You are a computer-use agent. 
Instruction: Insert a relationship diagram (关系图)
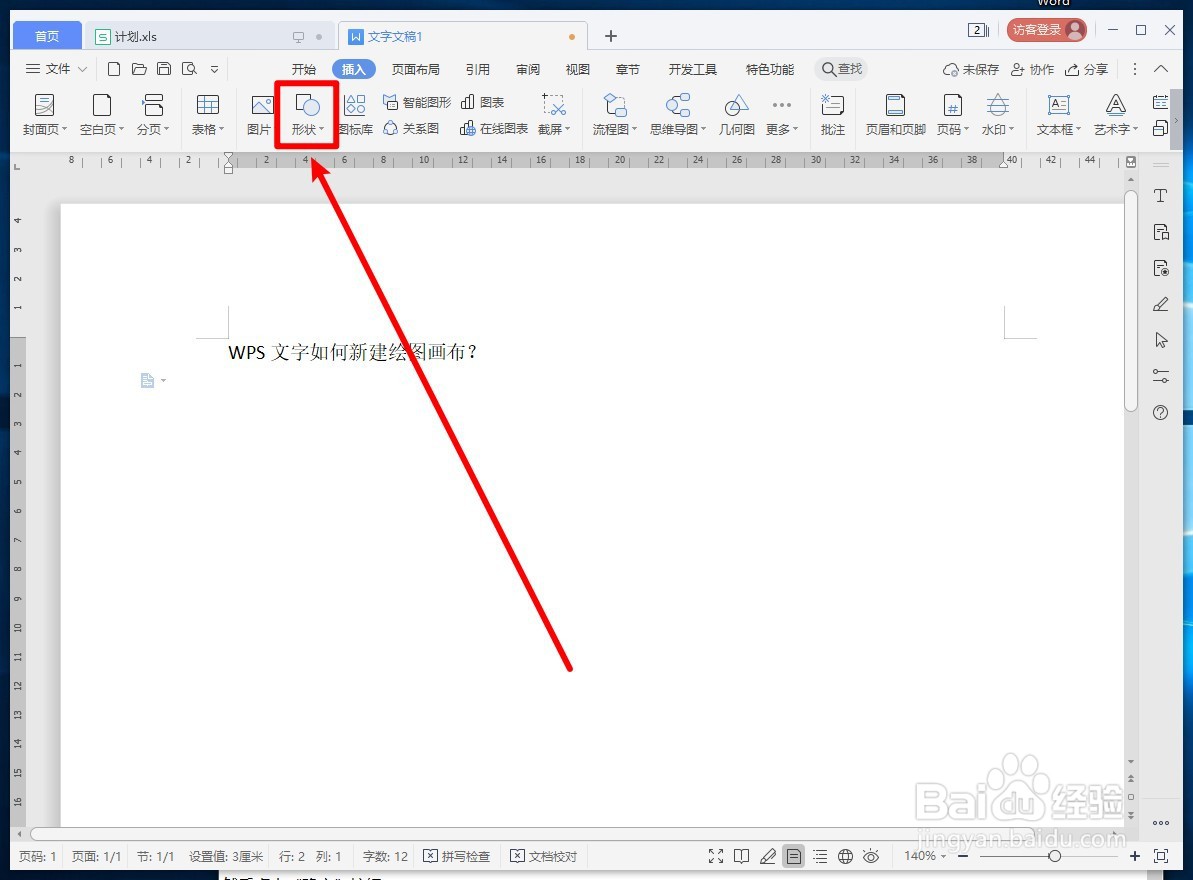tap(411, 128)
